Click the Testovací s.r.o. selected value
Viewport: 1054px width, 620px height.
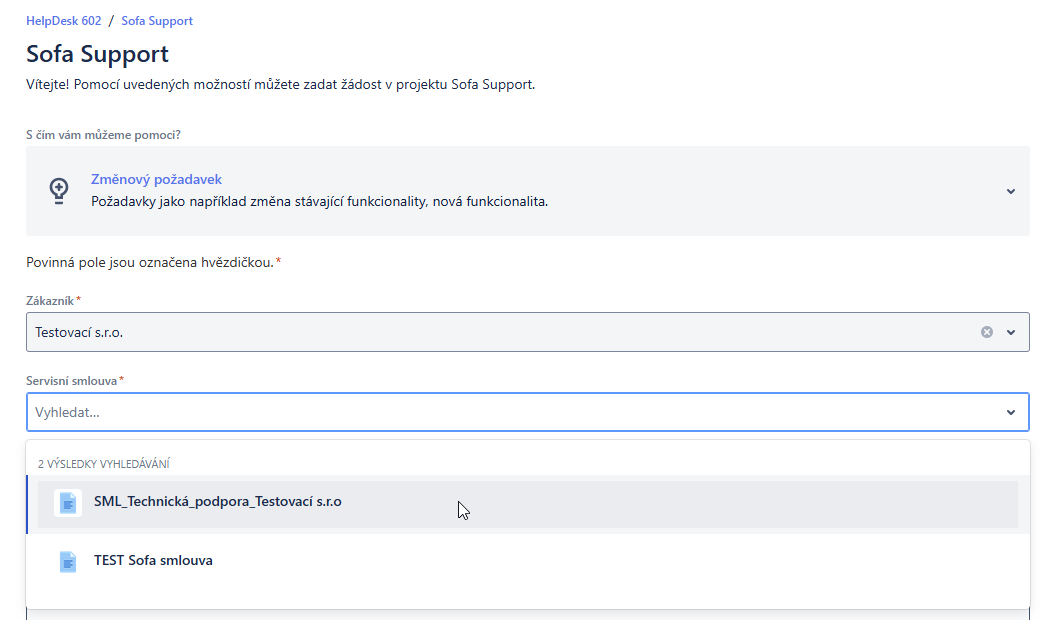79,332
